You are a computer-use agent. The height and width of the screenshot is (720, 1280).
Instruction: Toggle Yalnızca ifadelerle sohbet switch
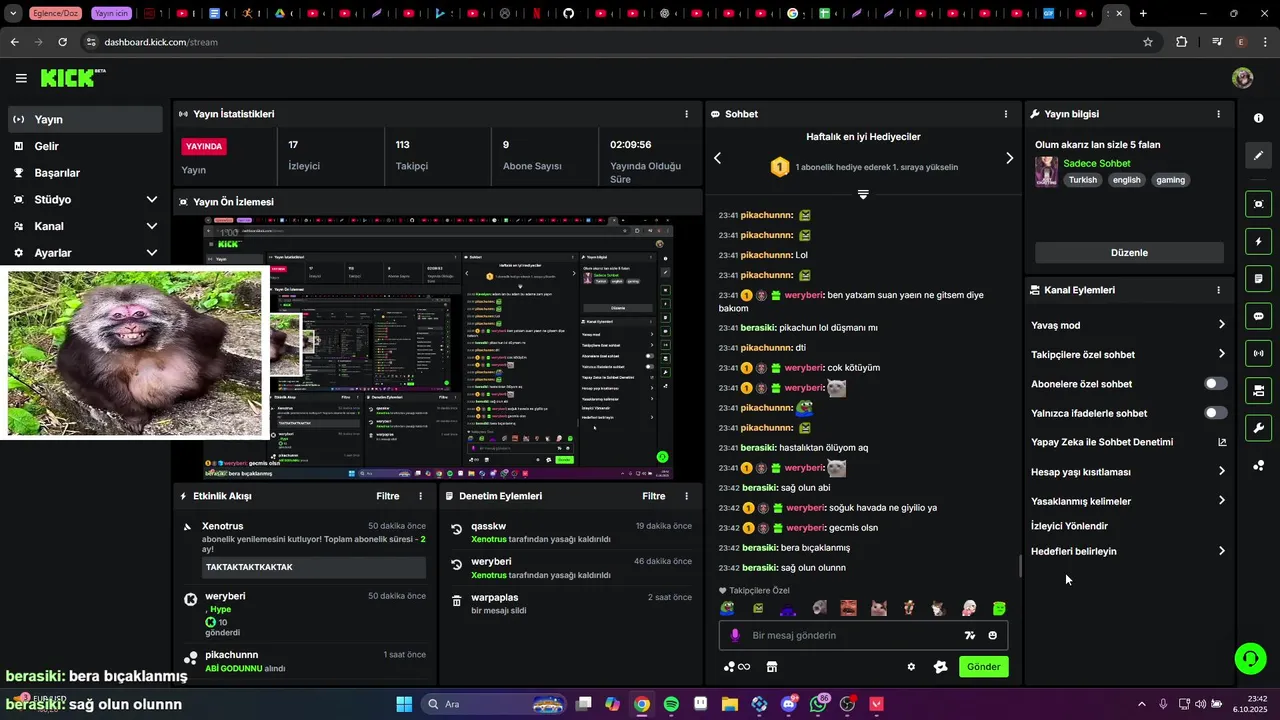[x=1215, y=413]
